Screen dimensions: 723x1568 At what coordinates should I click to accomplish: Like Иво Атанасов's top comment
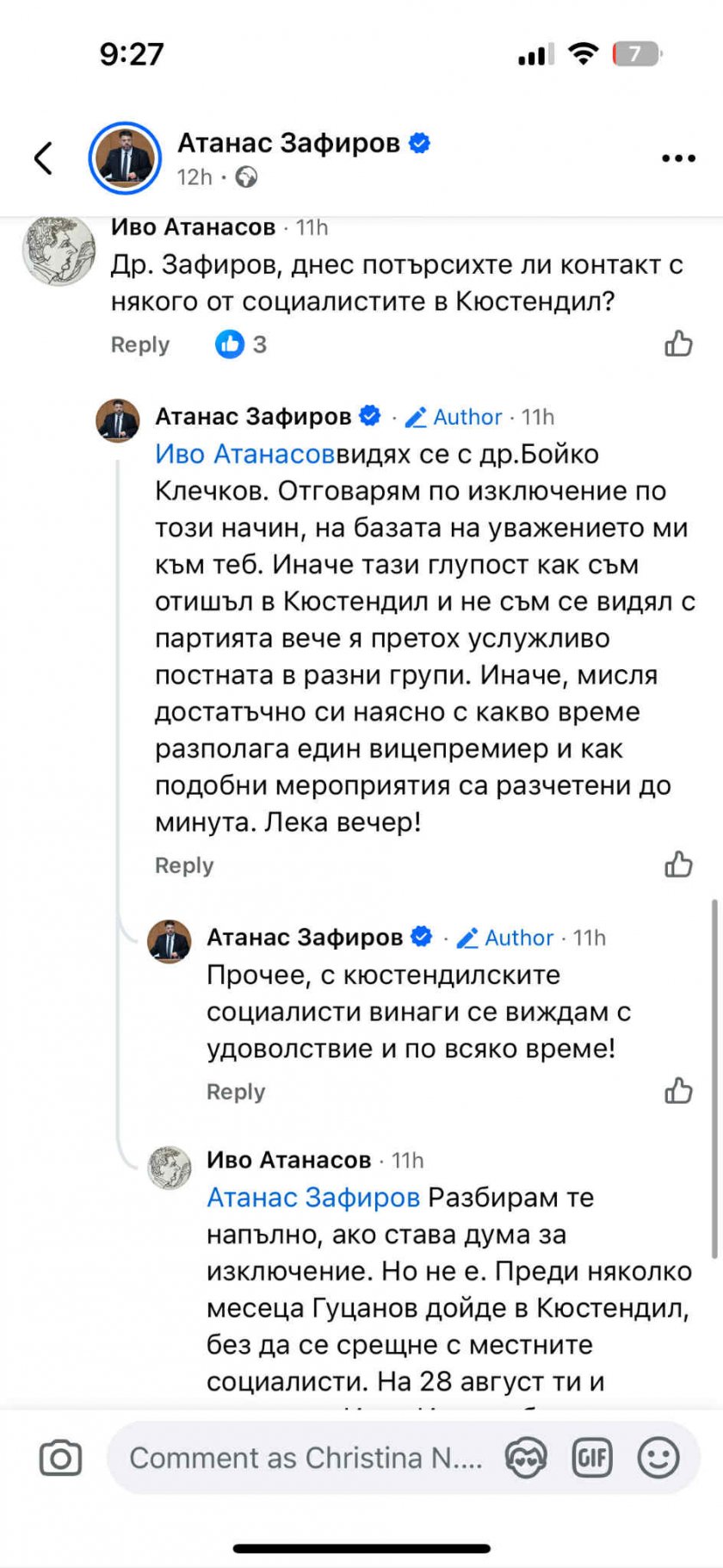(678, 344)
